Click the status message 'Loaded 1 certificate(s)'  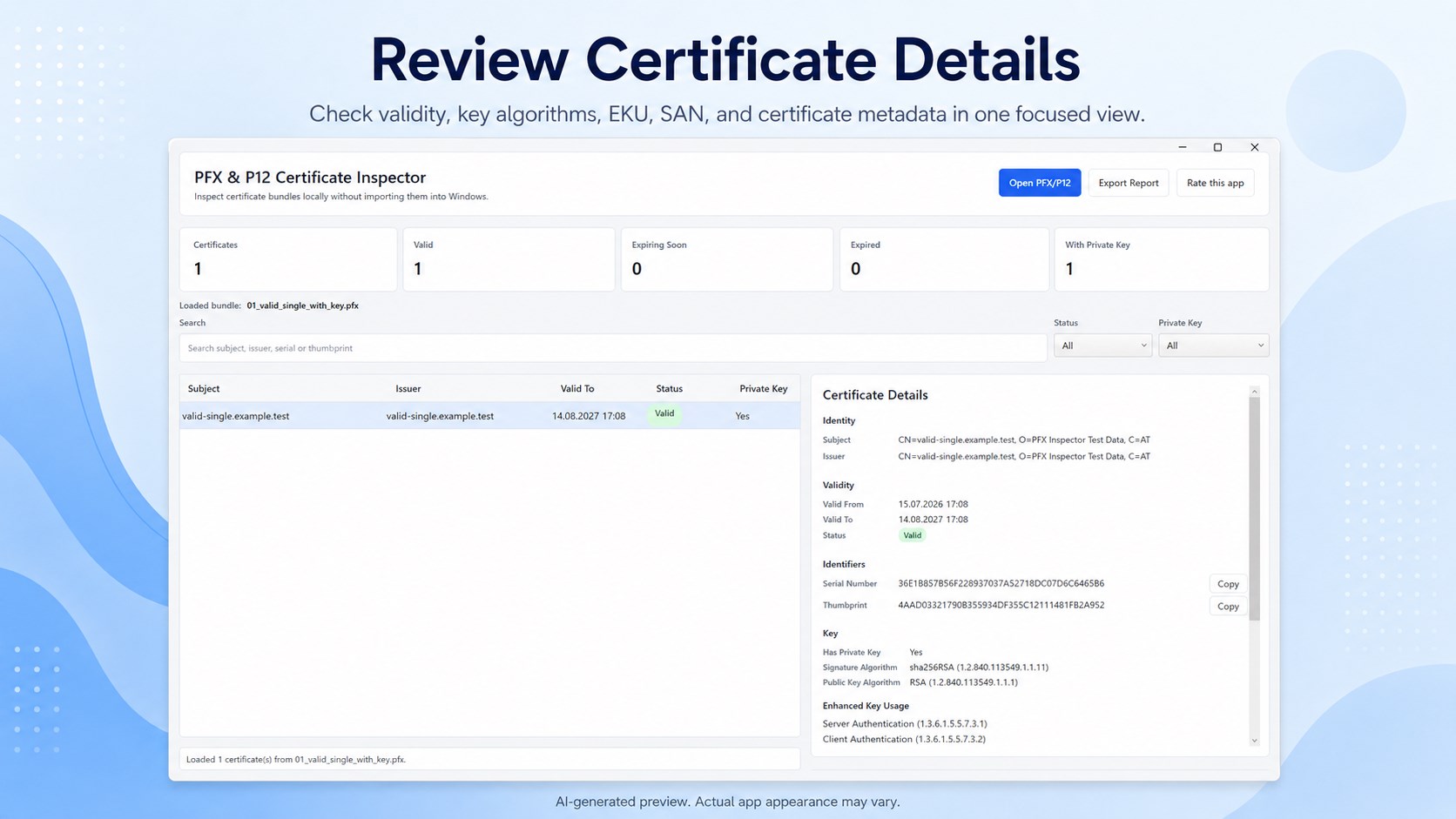click(296, 759)
